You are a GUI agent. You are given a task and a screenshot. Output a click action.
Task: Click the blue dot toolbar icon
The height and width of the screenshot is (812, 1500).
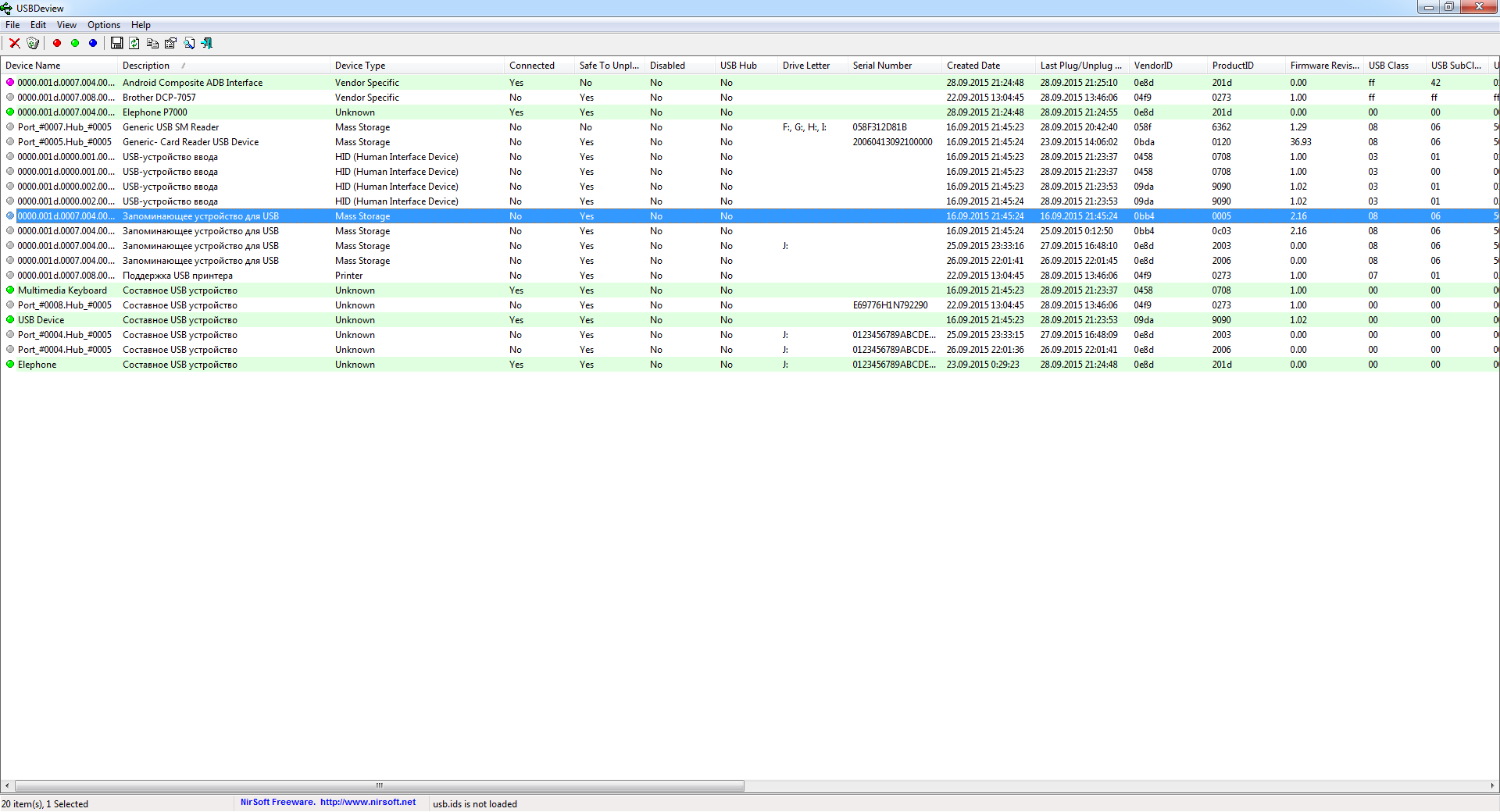click(x=93, y=44)
